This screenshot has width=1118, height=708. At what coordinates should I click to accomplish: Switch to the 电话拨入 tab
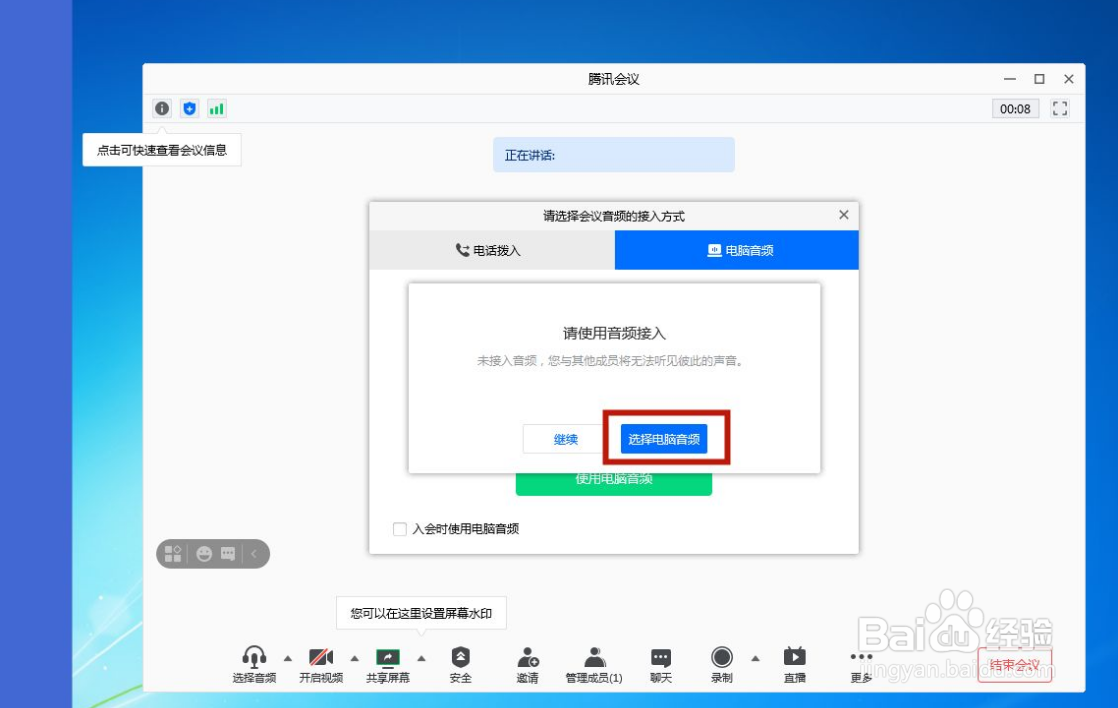[x=492, y=250]
